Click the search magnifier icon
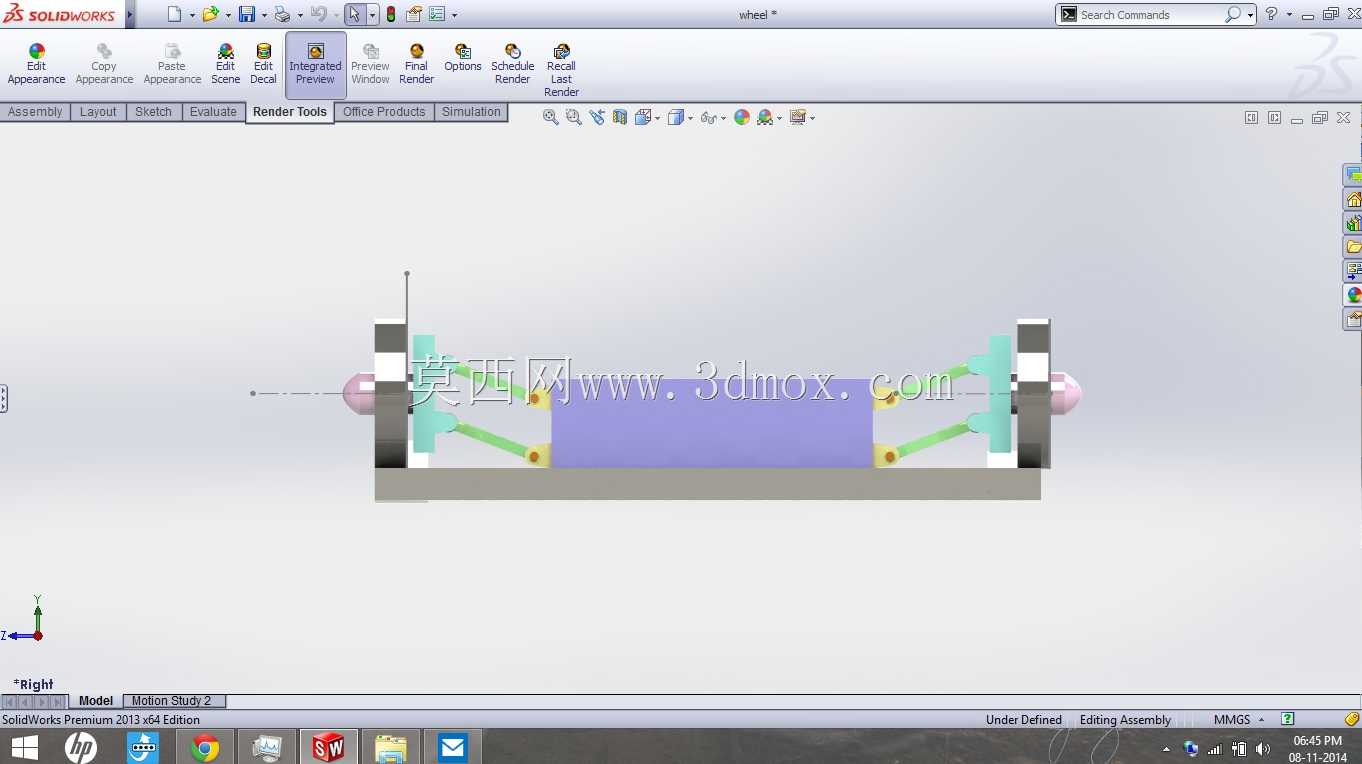Image resolution: width=1362 pixels, height=764 pixels. tap(1233, 15)
